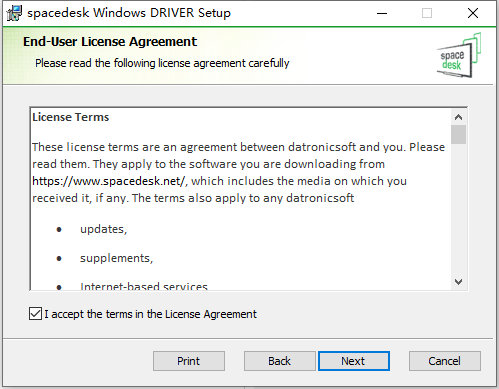Viewport: 499px width, 389px height.
Task: Click the Print button
Action: click(189, 361)
